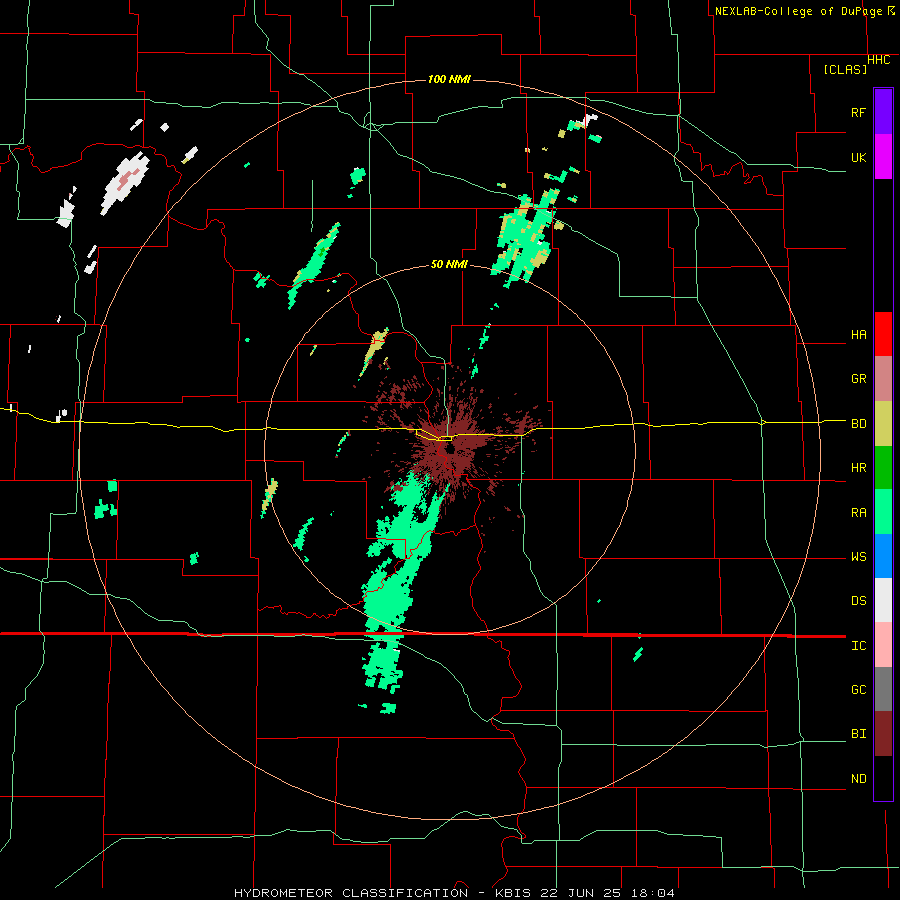
Task: Click the HYDROMETEOR CLASSIFICATION title text
Action: pos(351,893)
